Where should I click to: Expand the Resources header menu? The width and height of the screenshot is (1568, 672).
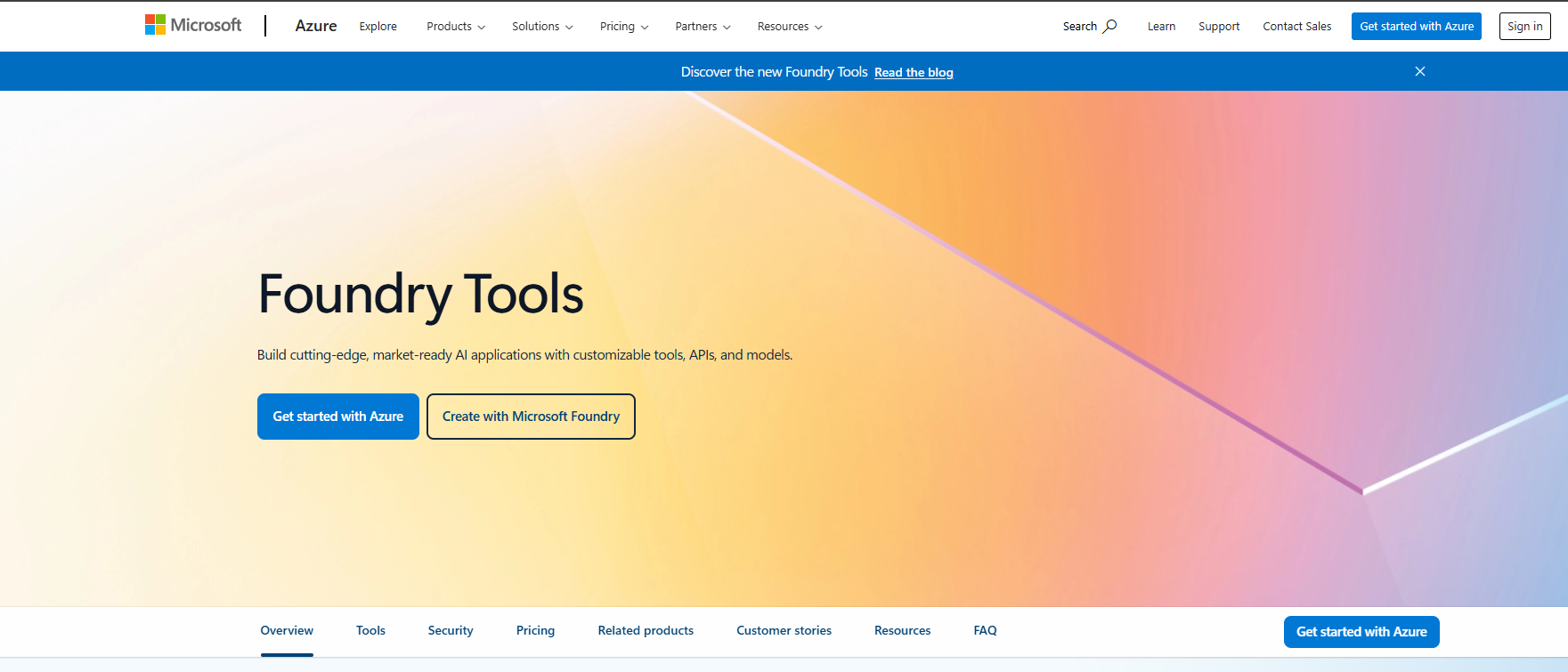pyautogui.click(x=789, y=27)
